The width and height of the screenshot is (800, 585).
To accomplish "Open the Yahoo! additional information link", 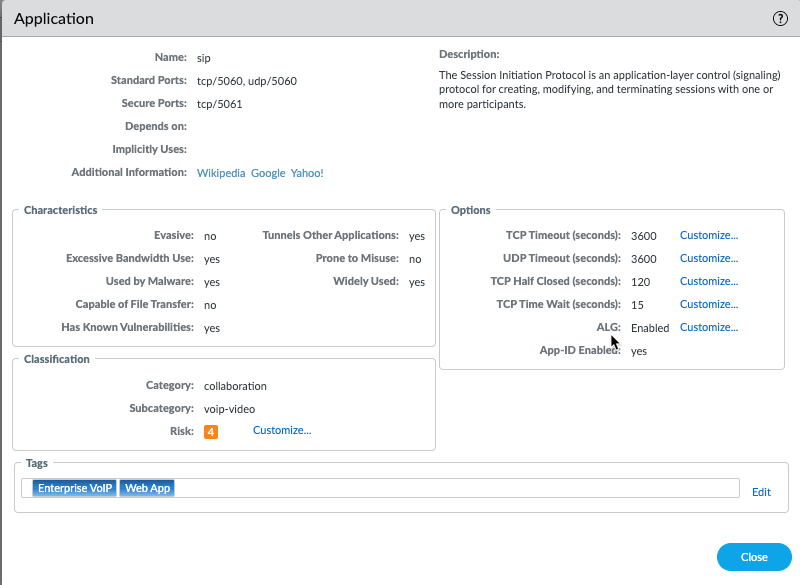I will (307, 173).
